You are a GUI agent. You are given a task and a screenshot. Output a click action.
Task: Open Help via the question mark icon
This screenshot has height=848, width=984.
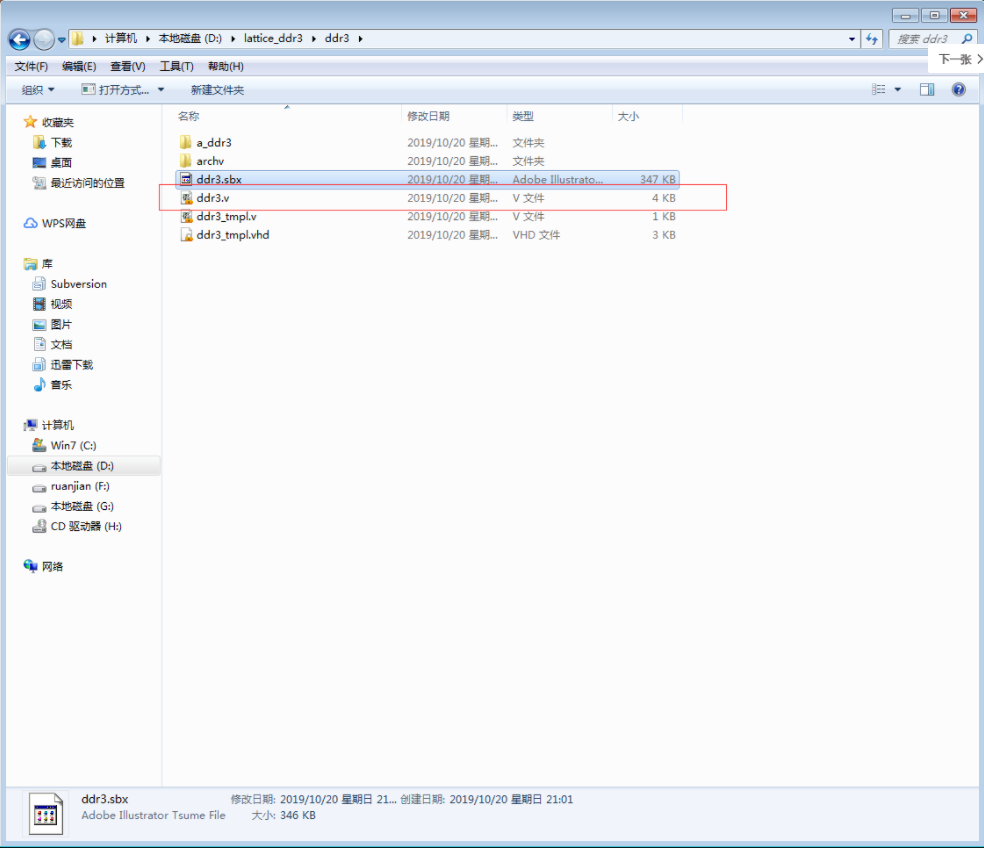point(957,89)
